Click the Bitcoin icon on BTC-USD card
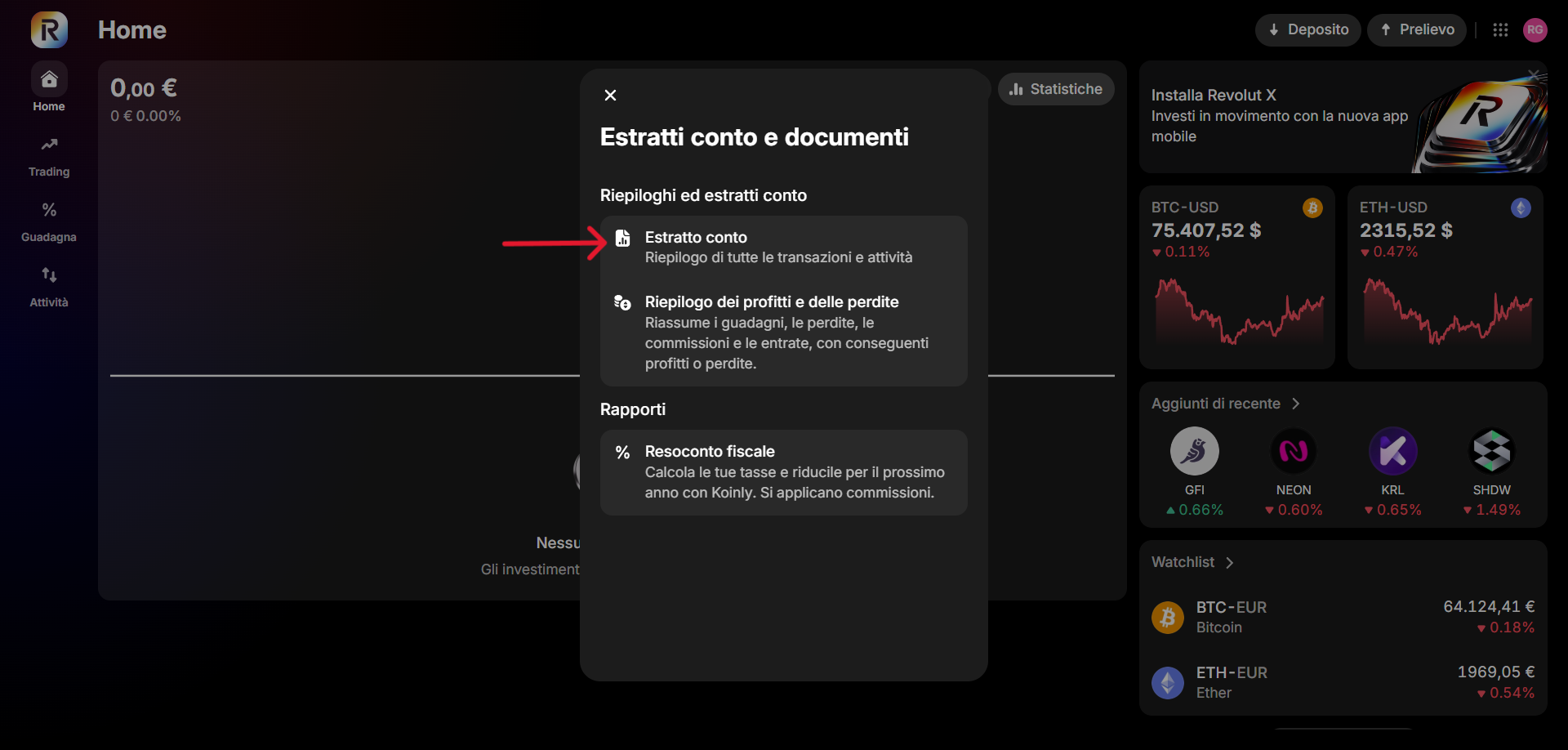The width and height of the screenshot is (1568, 750). tap(1312, 208)
